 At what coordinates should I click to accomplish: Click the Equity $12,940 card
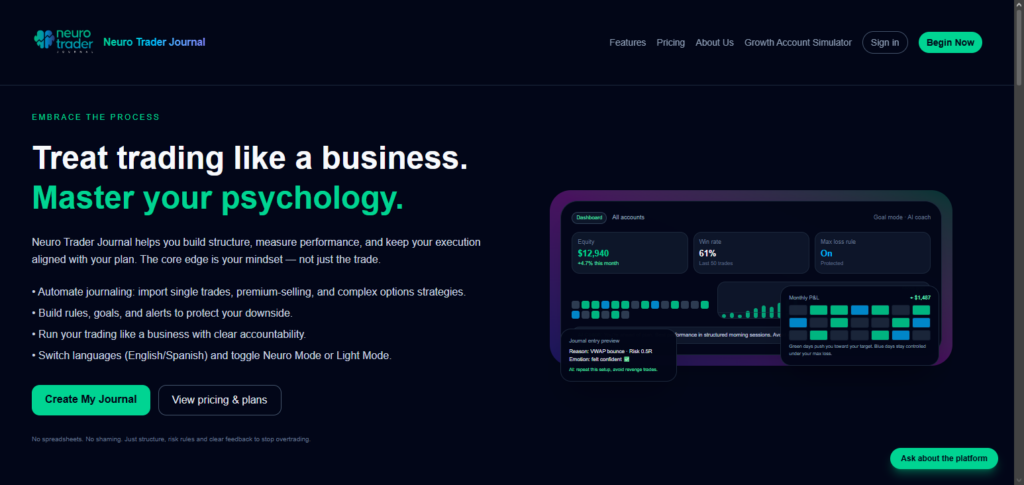click(630, 253)
